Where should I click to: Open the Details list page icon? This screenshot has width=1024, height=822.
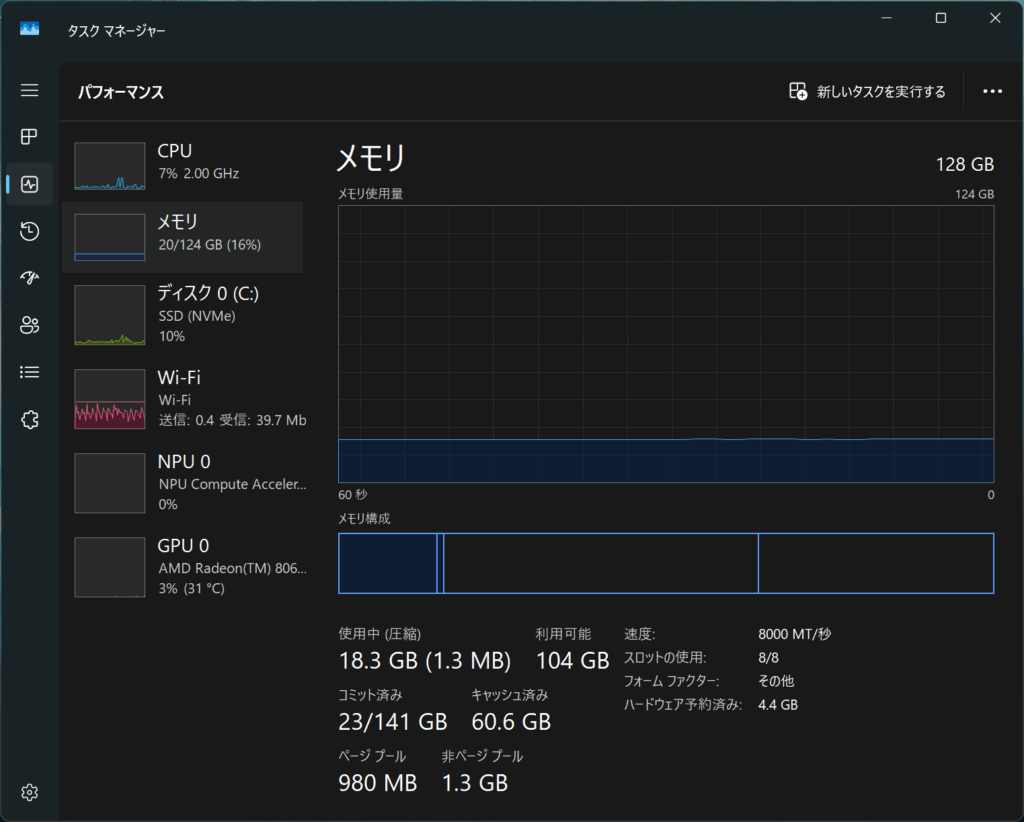(30, 372)
